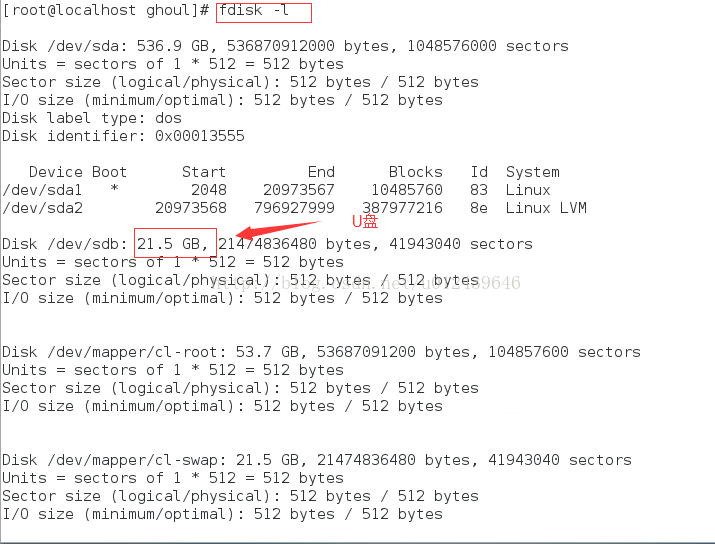This screenshot has height=544, width=715.
Task: Click the boot asterisk for sda1
Action: [114, 188]
